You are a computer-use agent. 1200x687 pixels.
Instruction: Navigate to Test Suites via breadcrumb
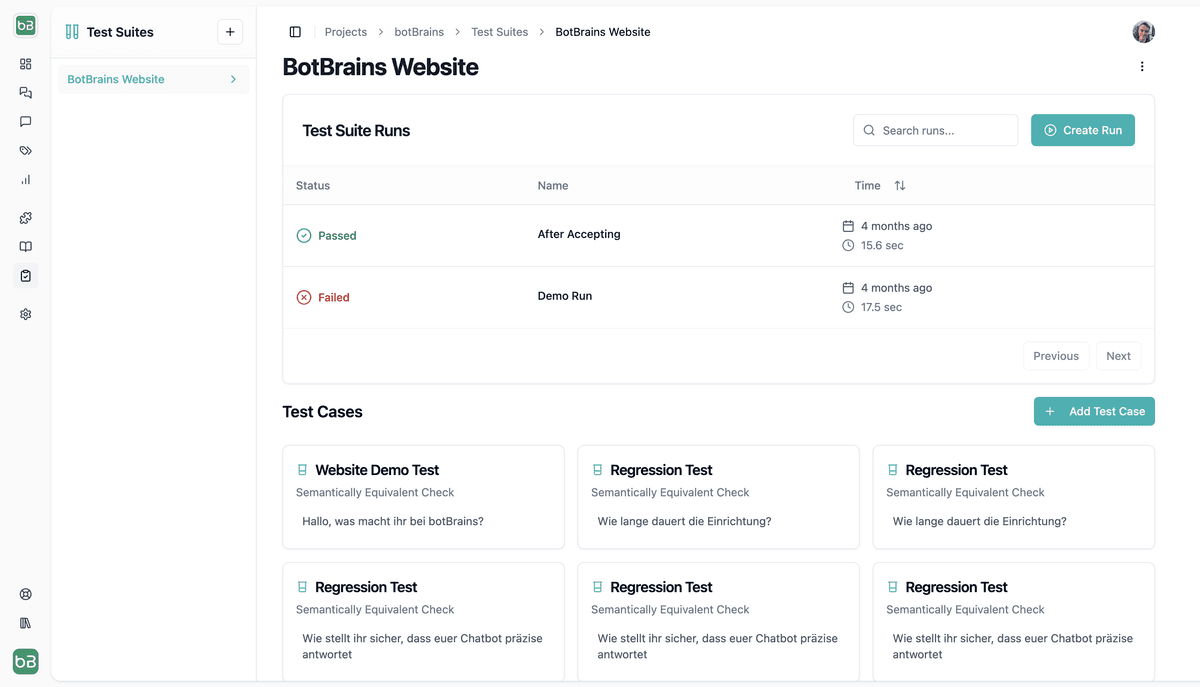click(499, 31)
